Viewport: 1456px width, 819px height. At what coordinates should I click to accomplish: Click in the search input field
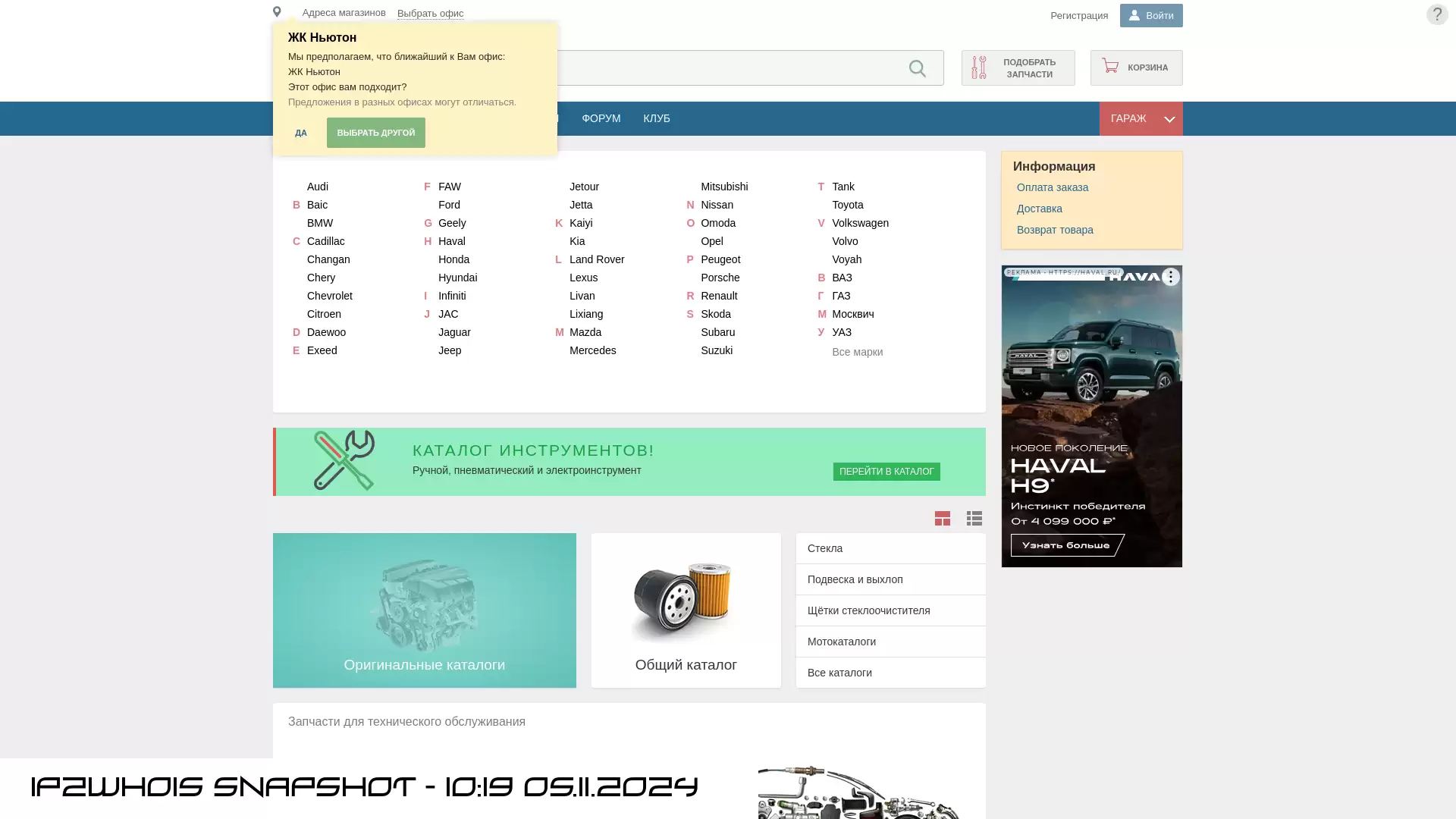point(732,68)
